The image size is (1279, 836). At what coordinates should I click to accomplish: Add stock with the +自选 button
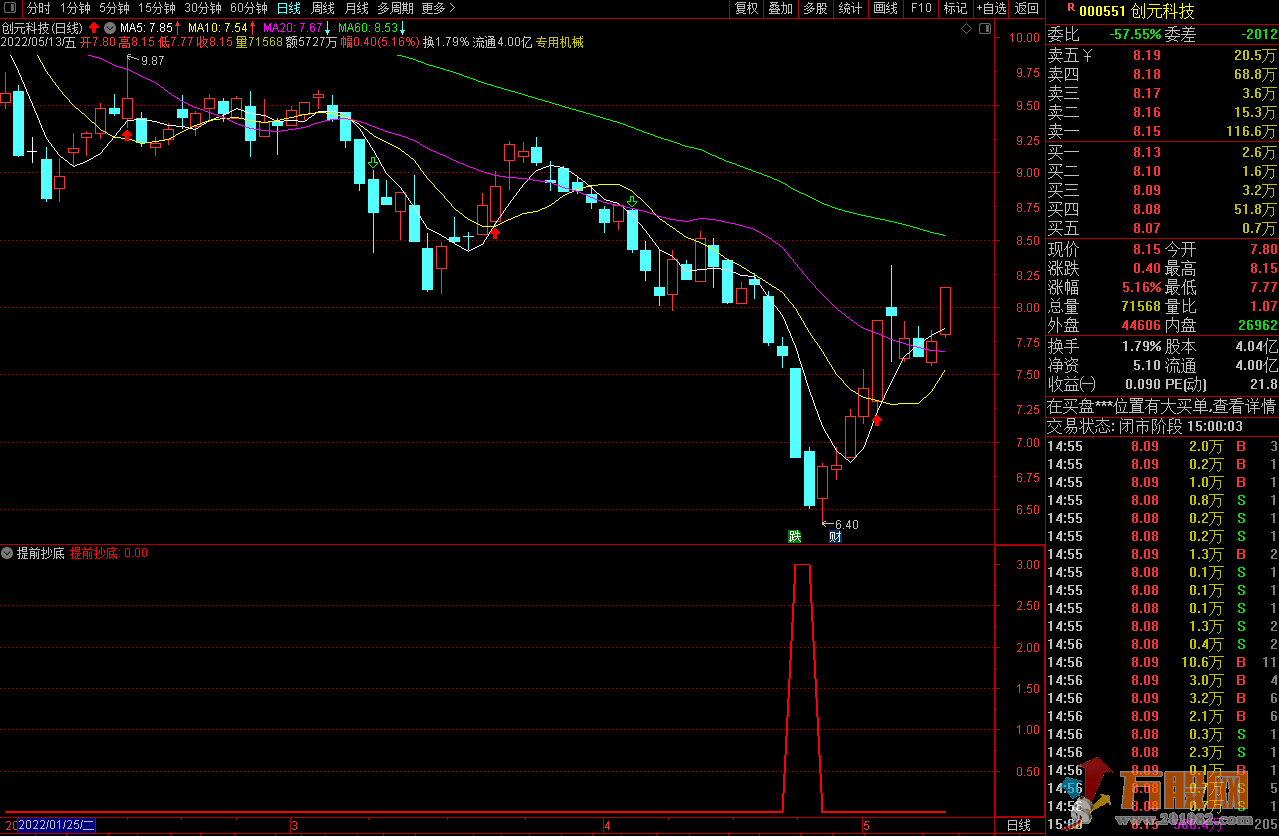pos(990,8)
